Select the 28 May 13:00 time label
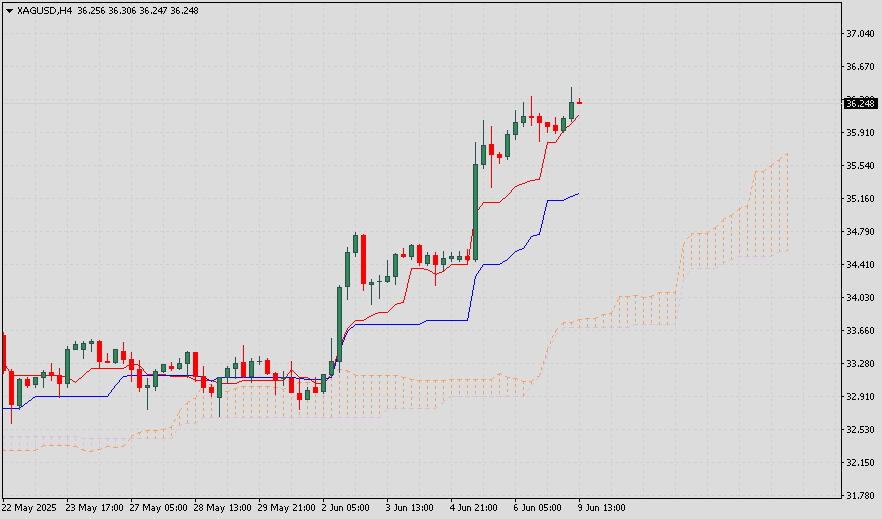The width and height of the screenshot is (882, 519). coord(223,508)
